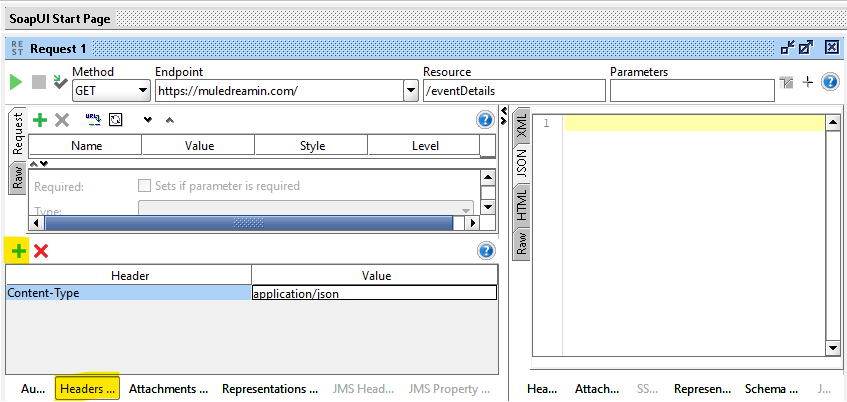Select the application/json header value cell
847x402 pixels.
[x=373, y=293]
